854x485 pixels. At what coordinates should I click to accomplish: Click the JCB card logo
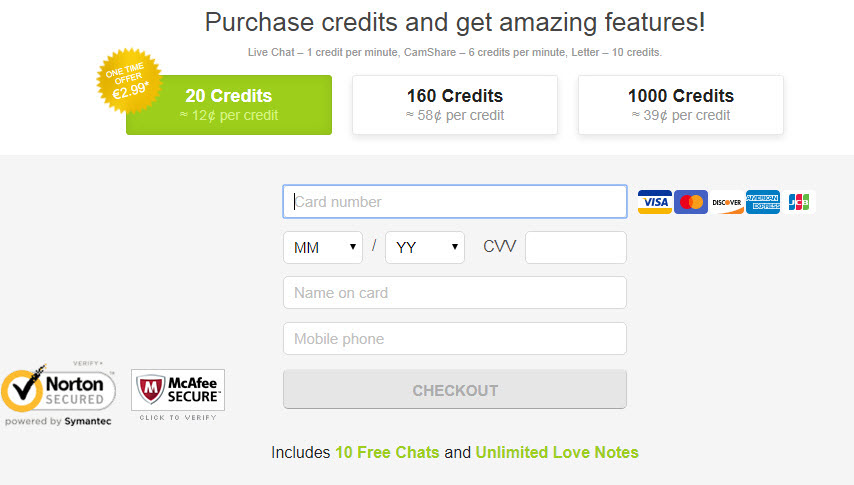click(798, 202)
